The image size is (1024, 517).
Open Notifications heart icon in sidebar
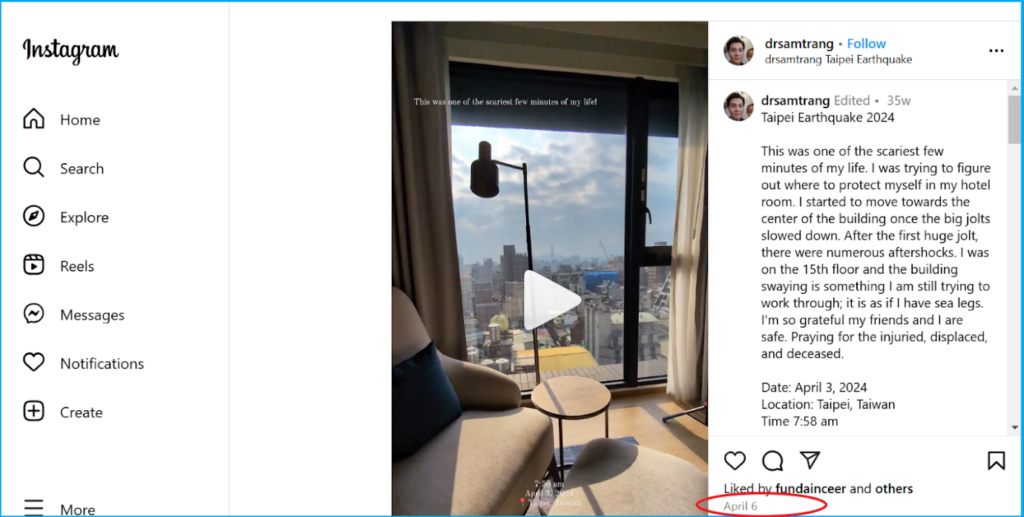pyautogui.click(x=33, y=362)
